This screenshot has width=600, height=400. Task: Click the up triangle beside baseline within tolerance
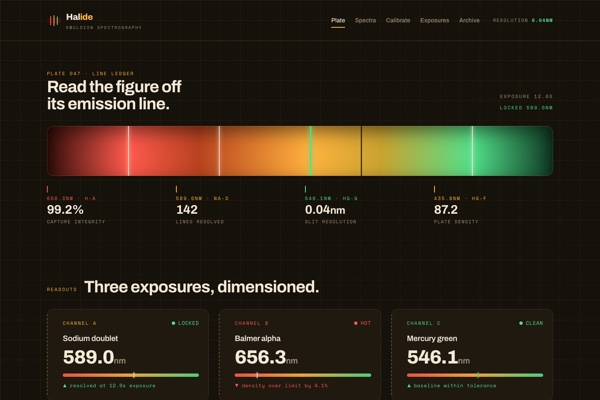click(409, 385)
